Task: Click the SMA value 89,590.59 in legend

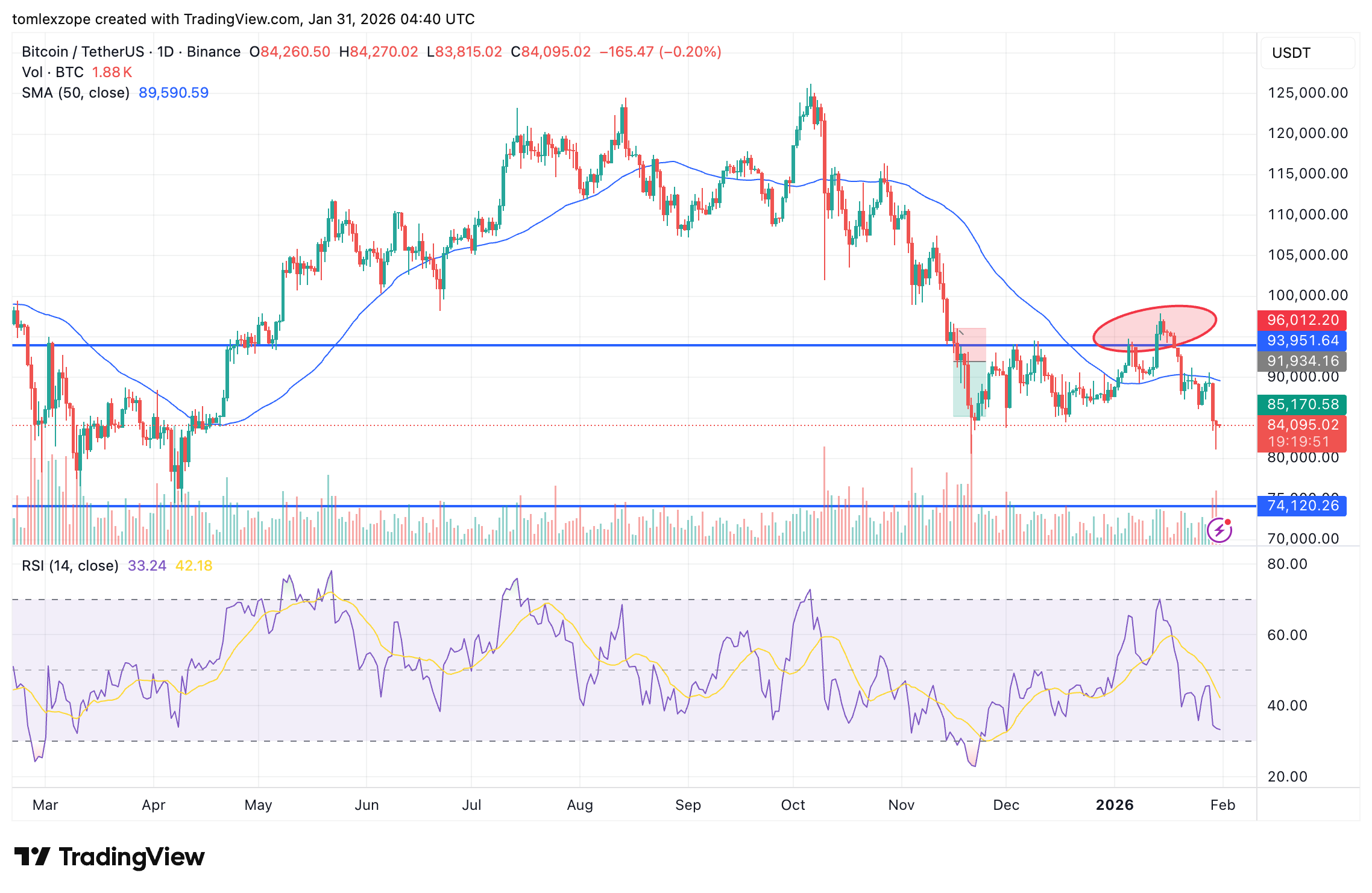Action: point(174,93)
